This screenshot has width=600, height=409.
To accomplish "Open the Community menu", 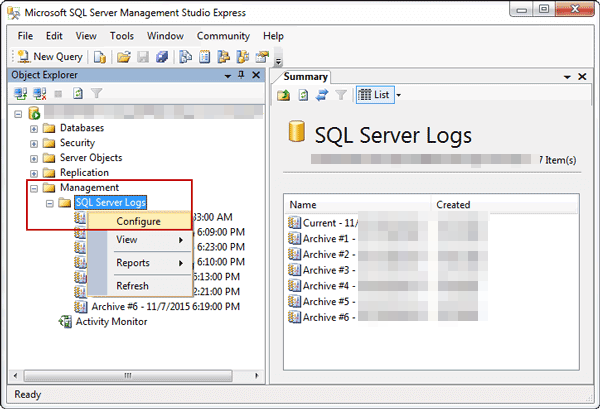I will pos(223,36).
